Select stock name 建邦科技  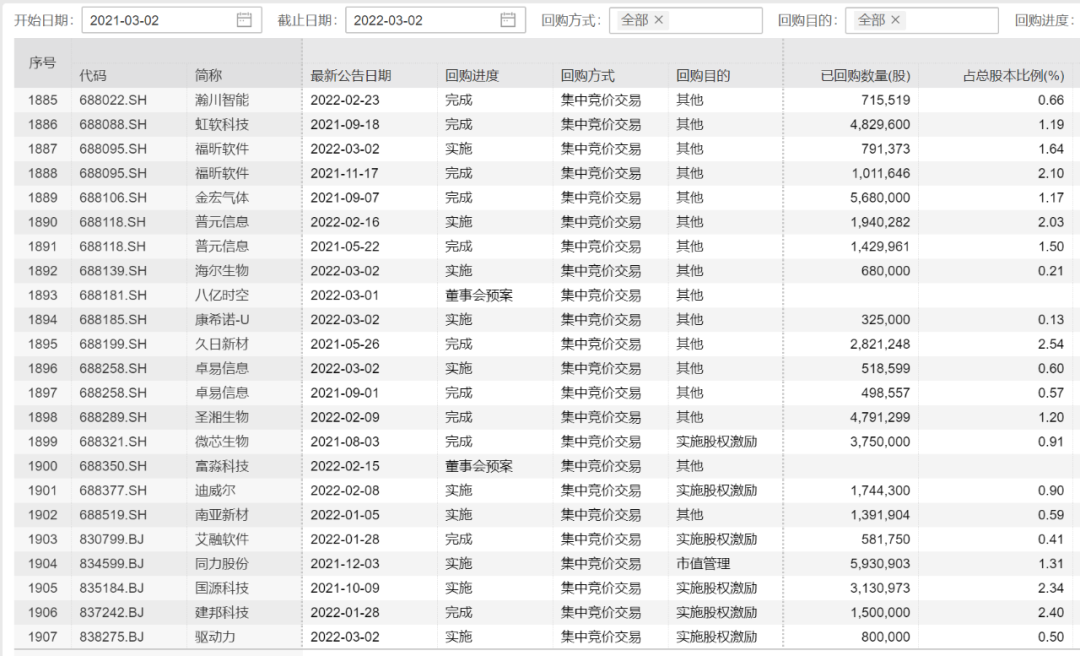click(222, 613)
